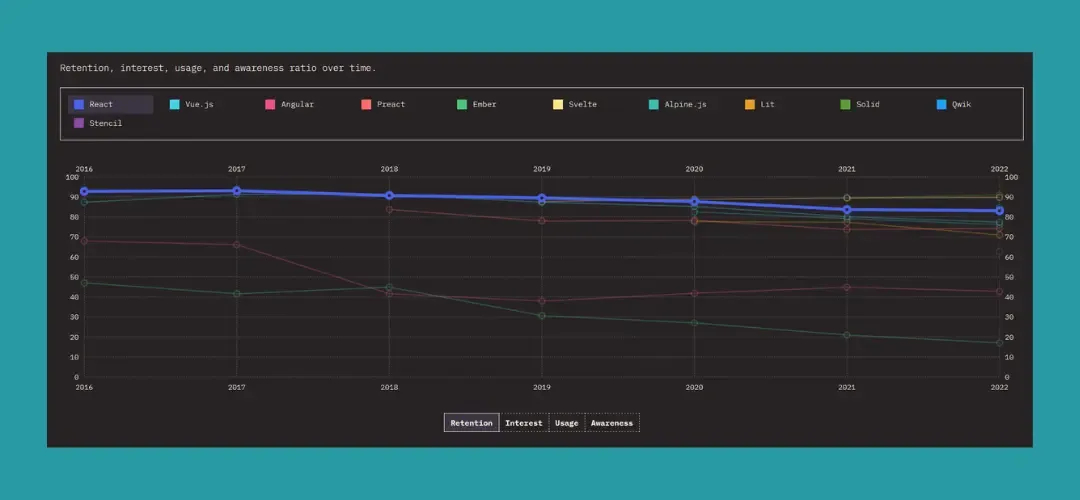
Task: Switch to the Interest tab
Action: (524, 423)
